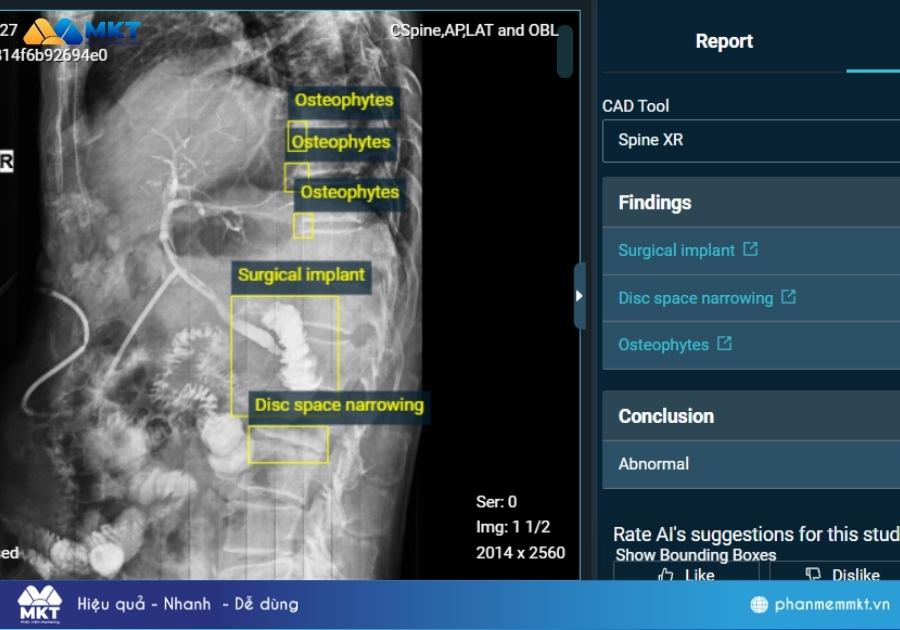Image resolution: width=900 pixels, height=630 pixels.
Task: Click the Osteophytes link in Findings
Action: coord(663,344)
